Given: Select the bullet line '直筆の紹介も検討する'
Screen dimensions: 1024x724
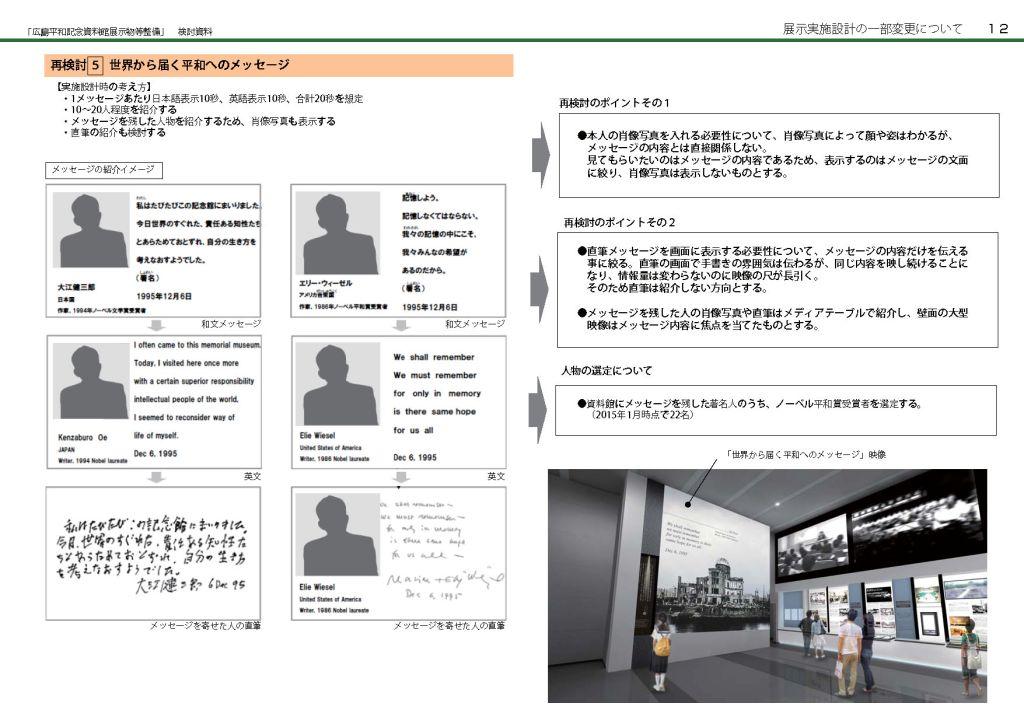Looking at the screenshot, I should point(114,133).
